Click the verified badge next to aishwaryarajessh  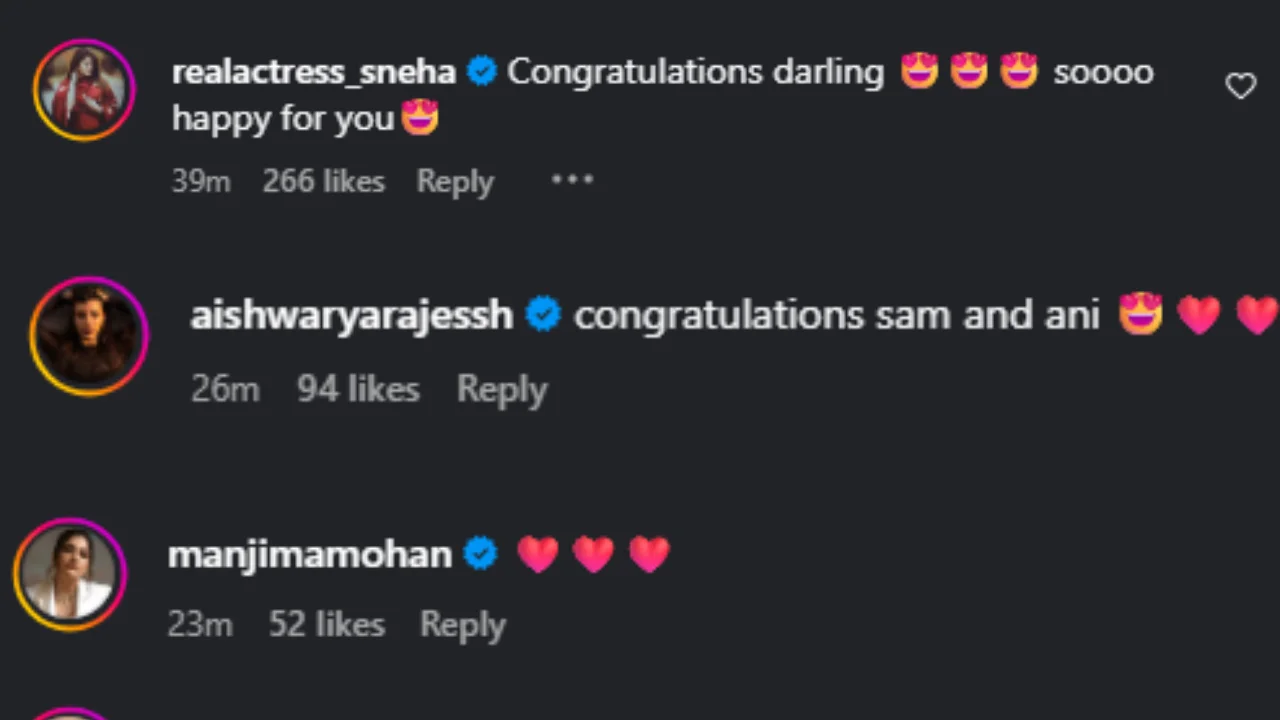coord(543,314)
